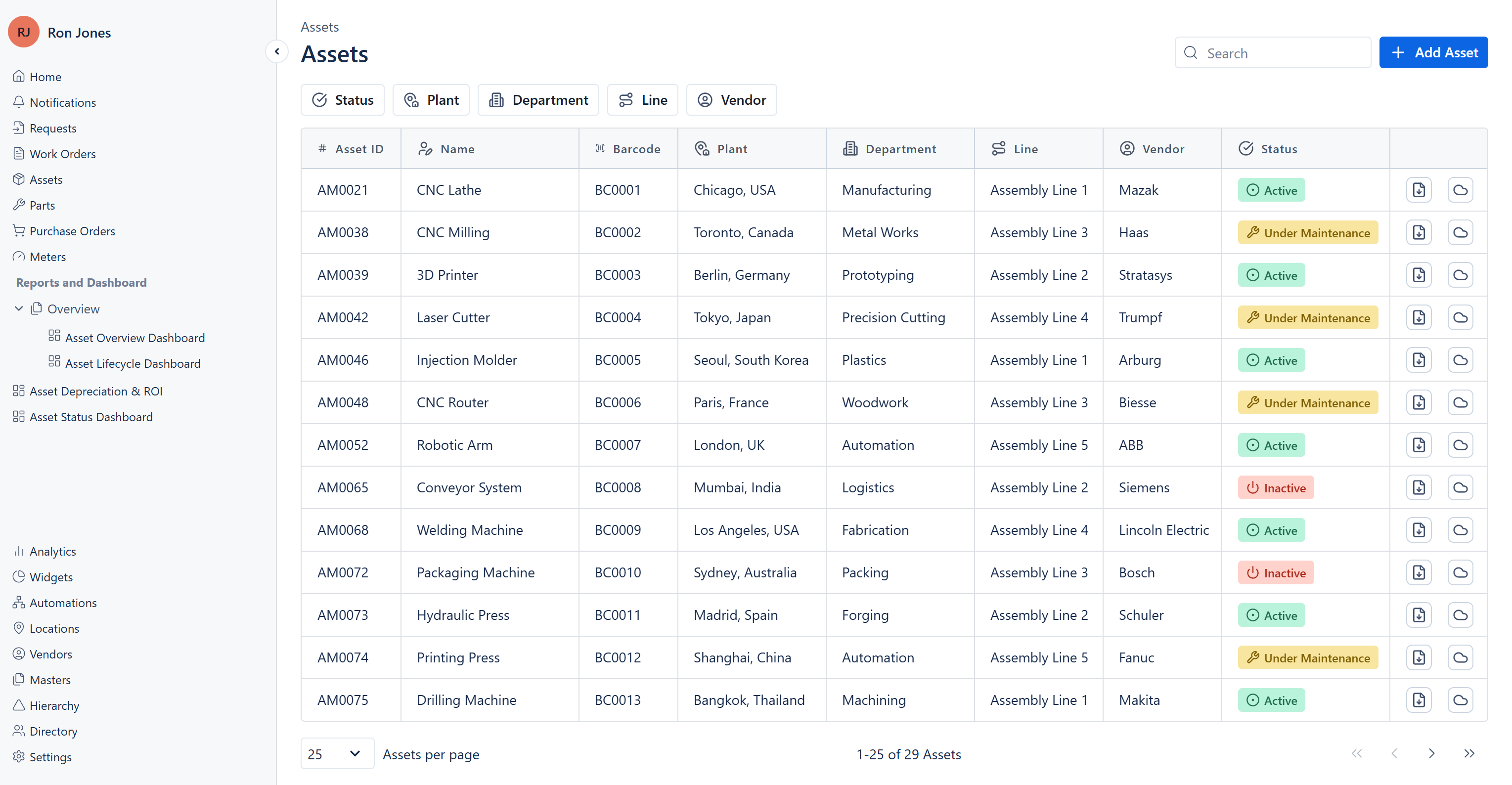This screenshot has width=1512, height=785.
Task: Open Asset Overview Dashboard
Action: click(x=127, y=338)
